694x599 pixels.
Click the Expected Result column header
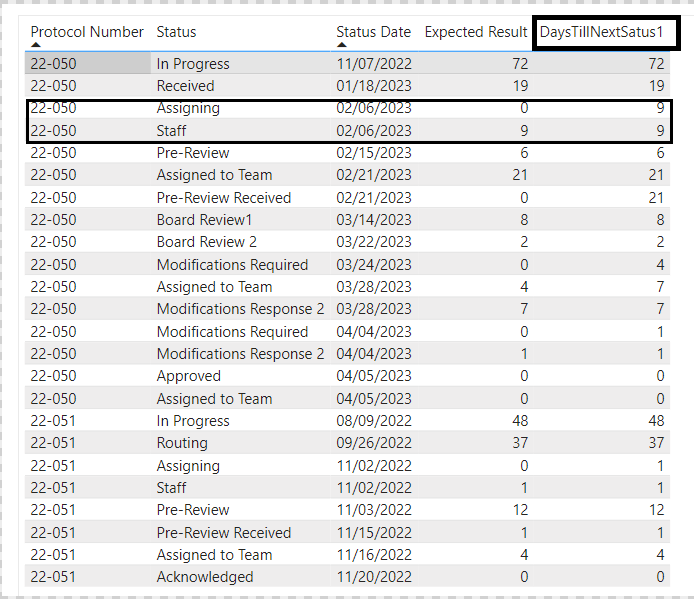point(476,32)
